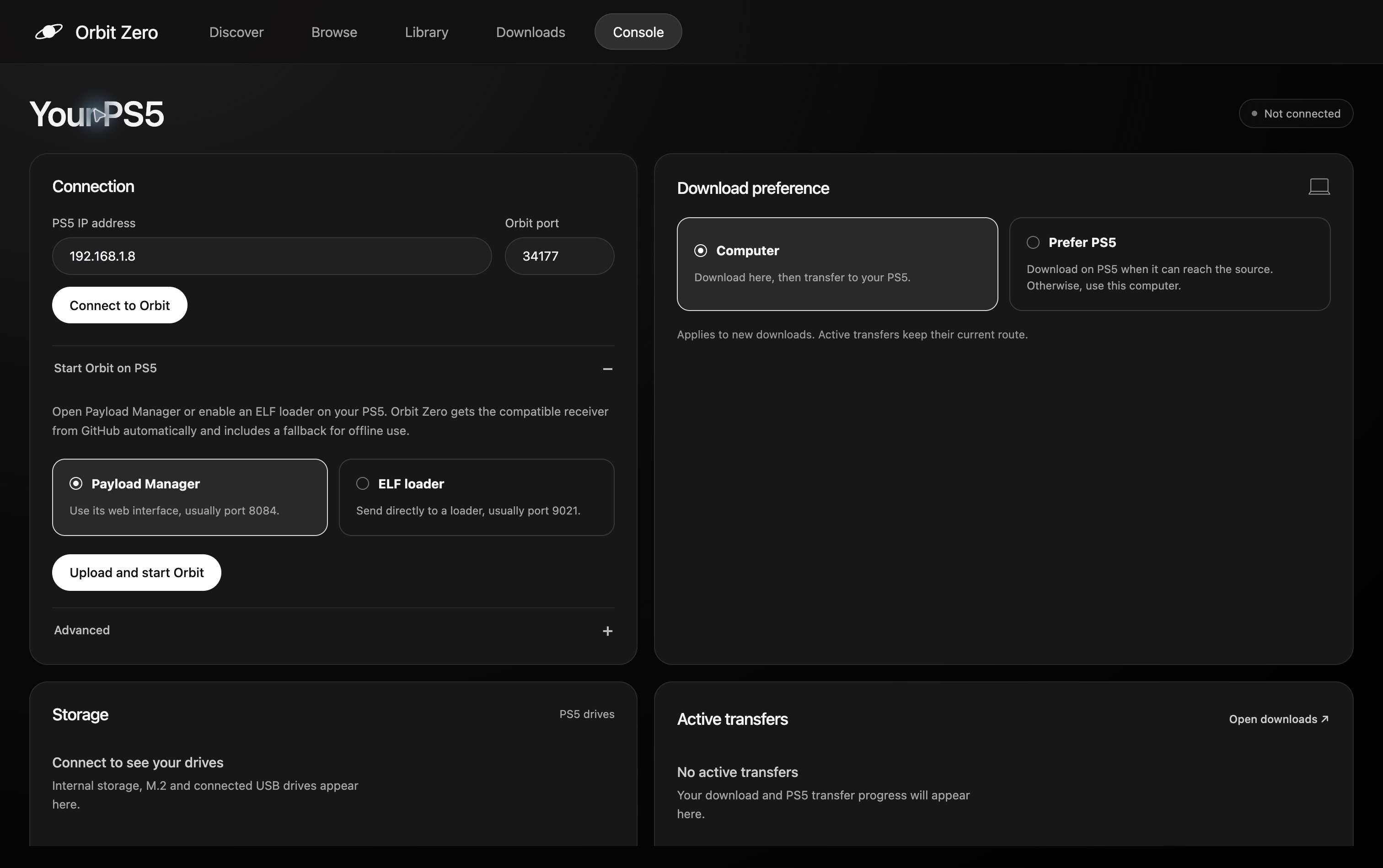Click the Download preference heading

[753, 188]
